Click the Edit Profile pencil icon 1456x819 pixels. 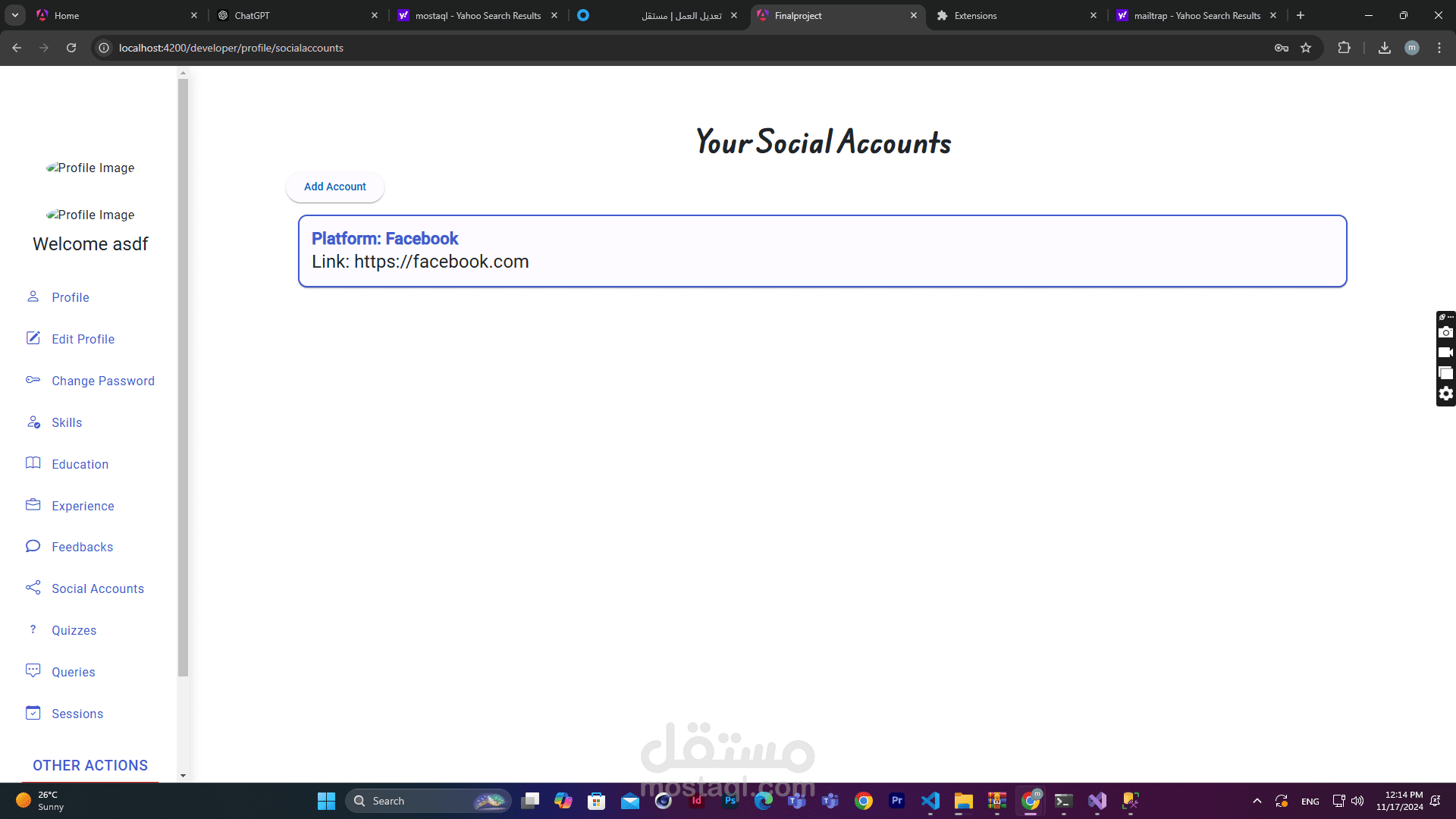[x=33, y=338]
